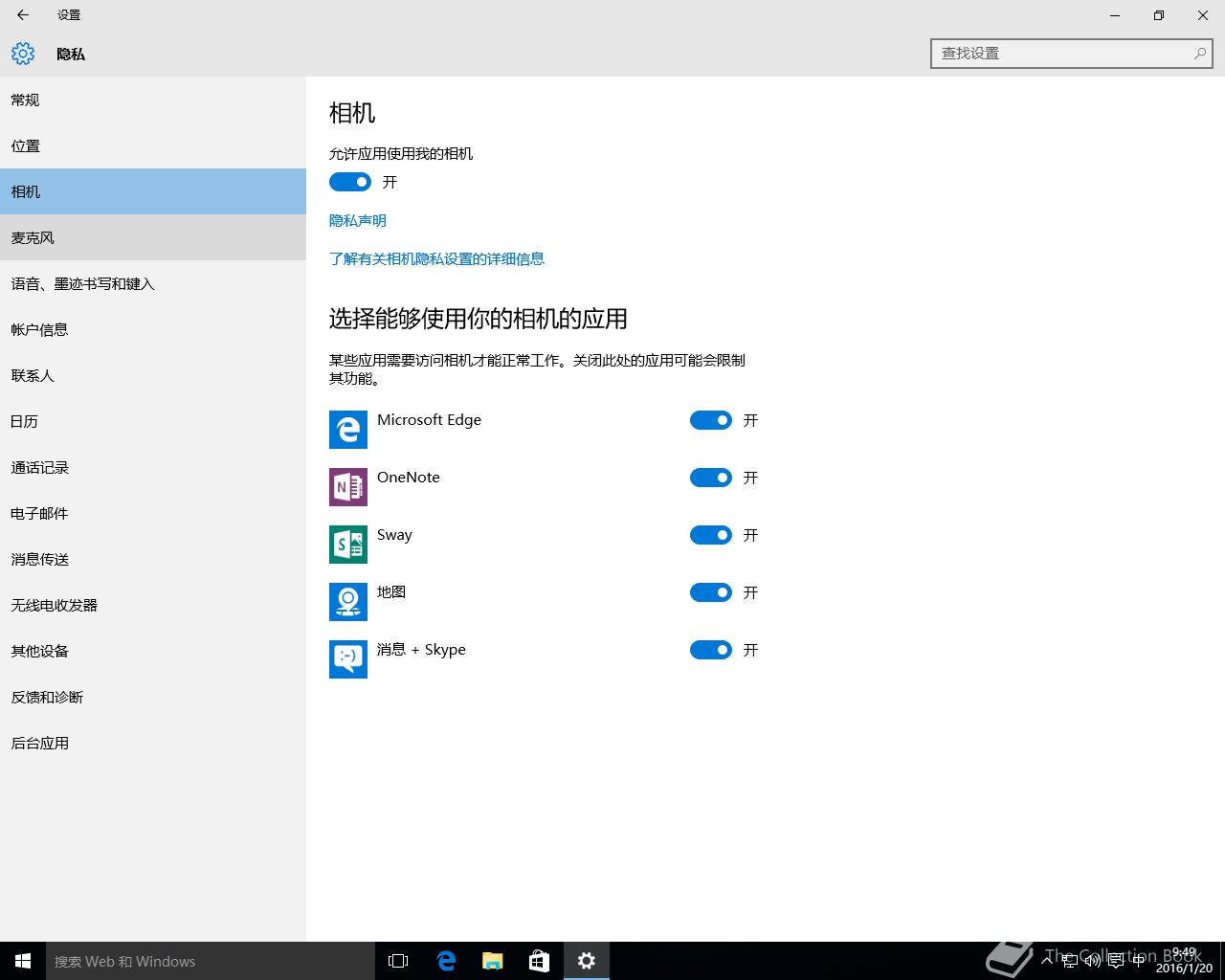
Task: Click the Microsoft Edge app name label
Action: click(429, 420)
